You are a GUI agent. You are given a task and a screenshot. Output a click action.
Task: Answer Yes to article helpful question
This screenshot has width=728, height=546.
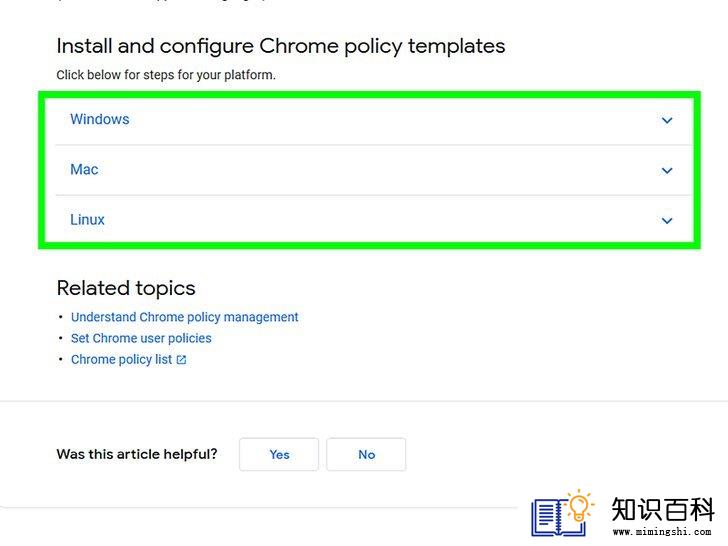click(x=279, y=454)
